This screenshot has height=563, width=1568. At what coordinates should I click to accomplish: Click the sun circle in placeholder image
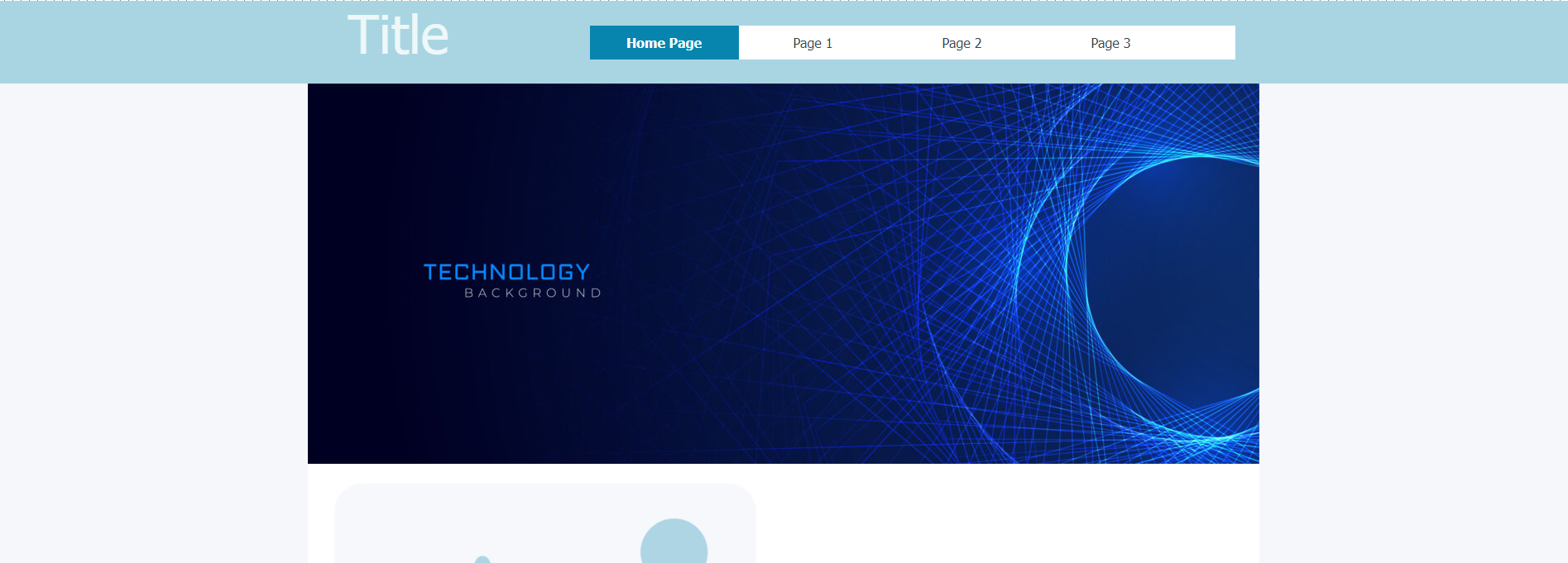tap(674, 544)
